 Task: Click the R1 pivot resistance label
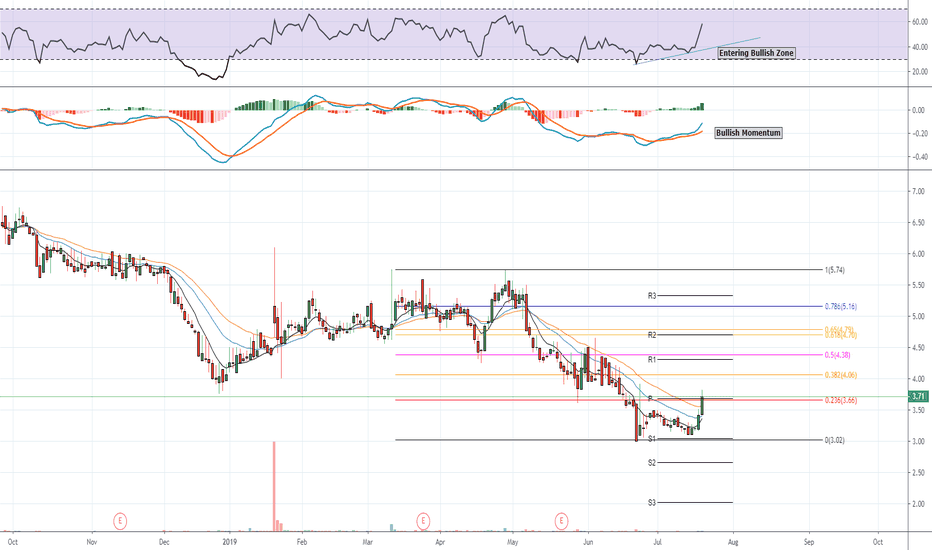pyautogui.click(x=652, y=360)
